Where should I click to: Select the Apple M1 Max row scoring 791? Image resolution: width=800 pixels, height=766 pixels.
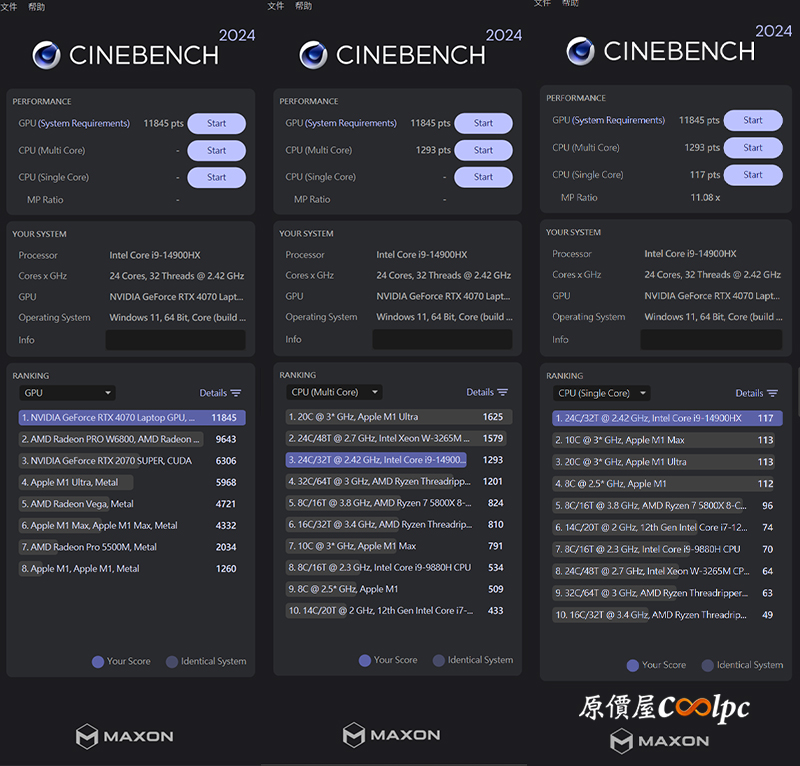pyautogui.click(x=399, y=546)
